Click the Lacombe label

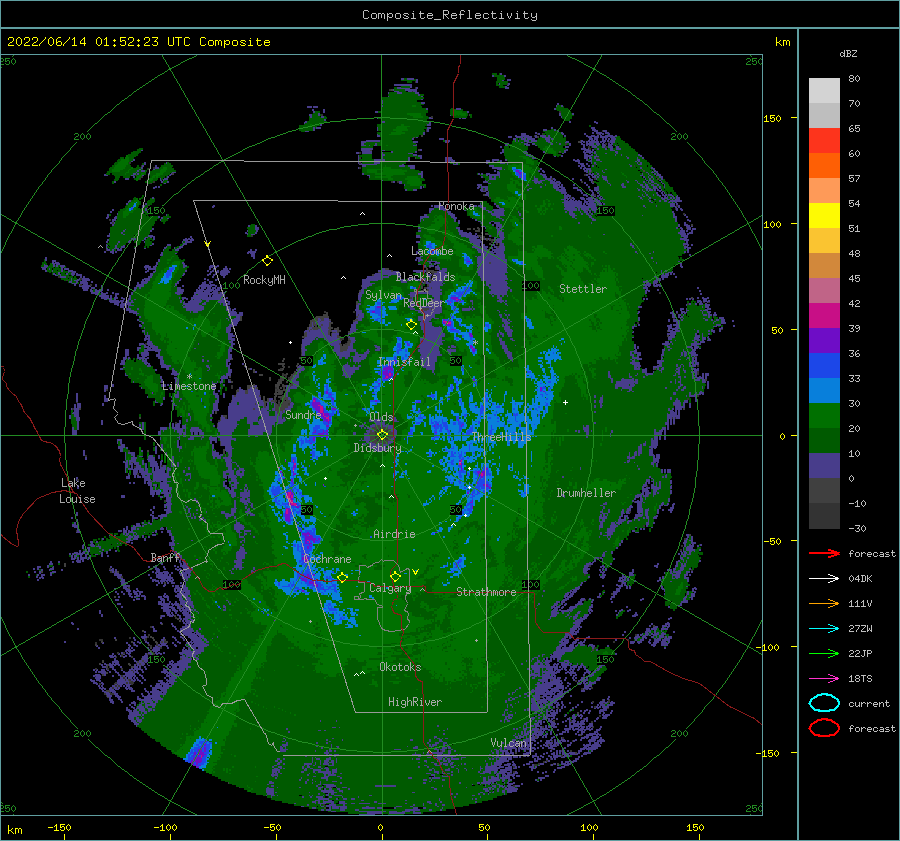(x=432, y=251)
